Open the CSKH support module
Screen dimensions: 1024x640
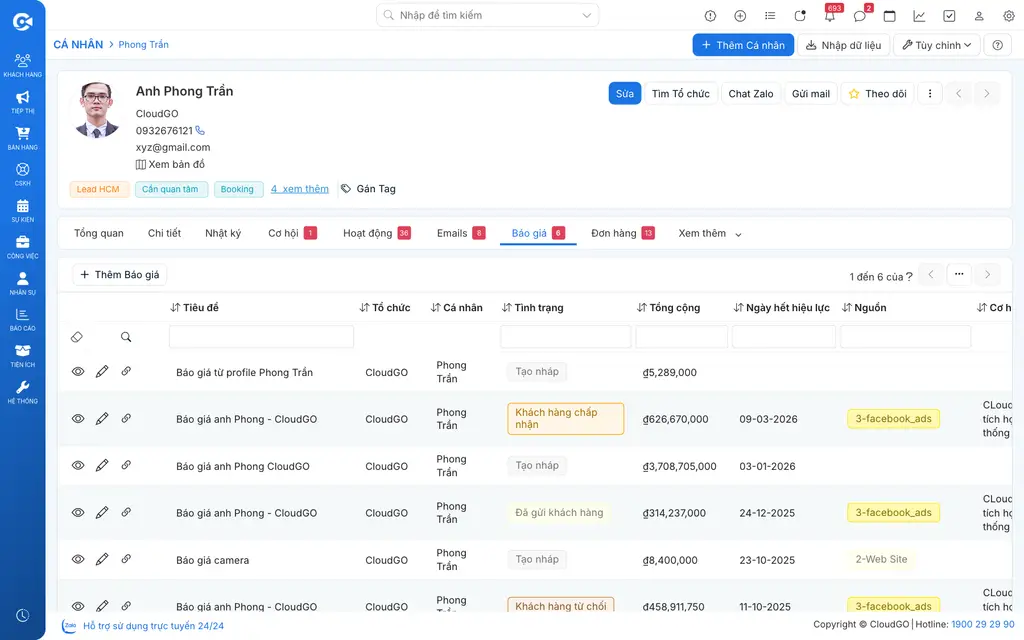point(22,174)
